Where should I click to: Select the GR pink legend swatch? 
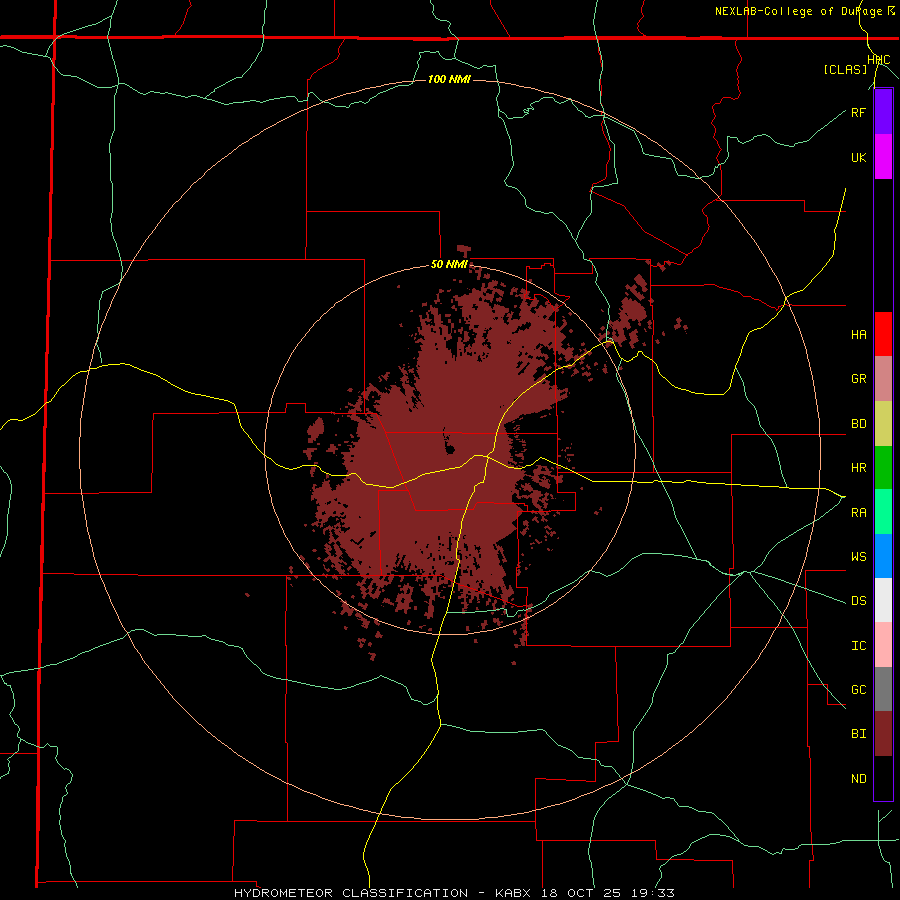coord(883,379)
